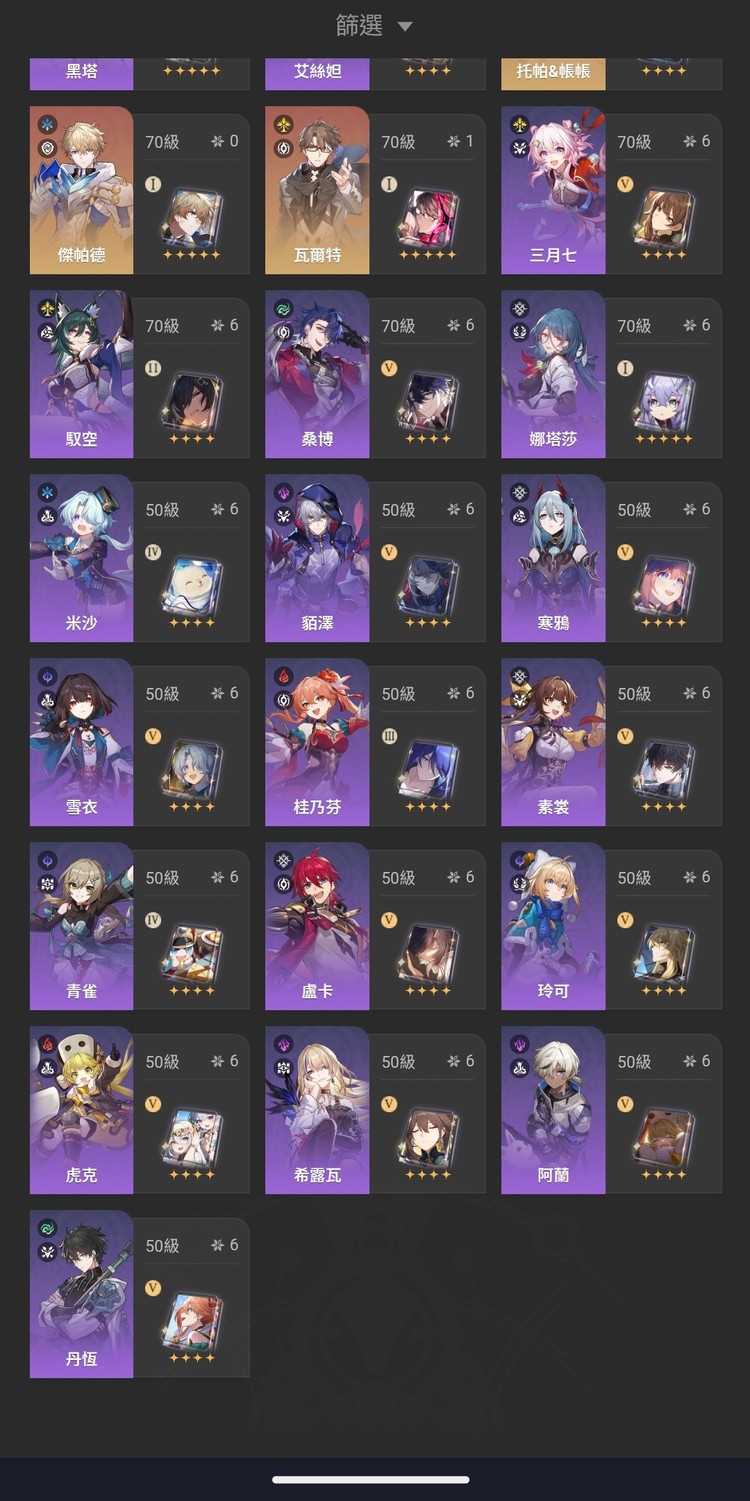
Task: Tap the superimposition V badge on 雪衣
Action: 153,736
